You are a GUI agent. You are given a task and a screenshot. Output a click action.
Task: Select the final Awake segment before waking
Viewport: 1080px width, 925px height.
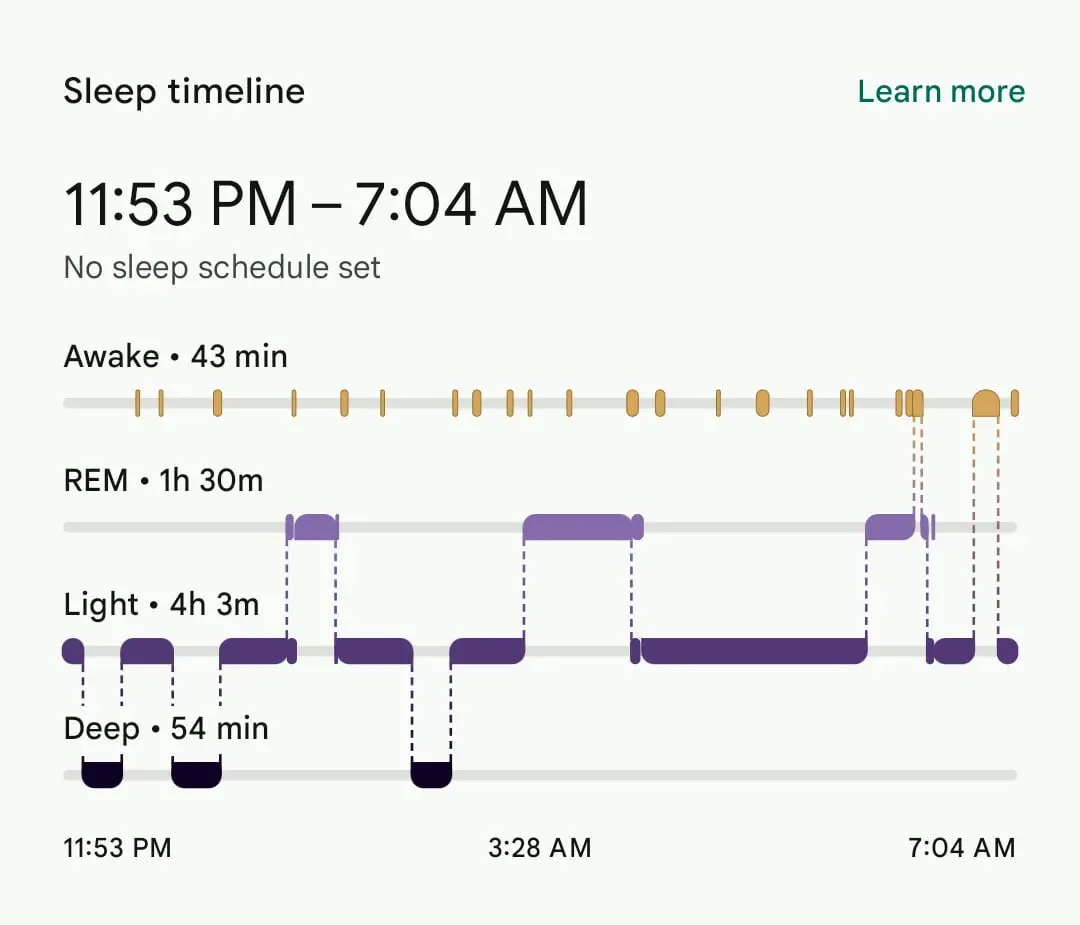coord(986,400)
